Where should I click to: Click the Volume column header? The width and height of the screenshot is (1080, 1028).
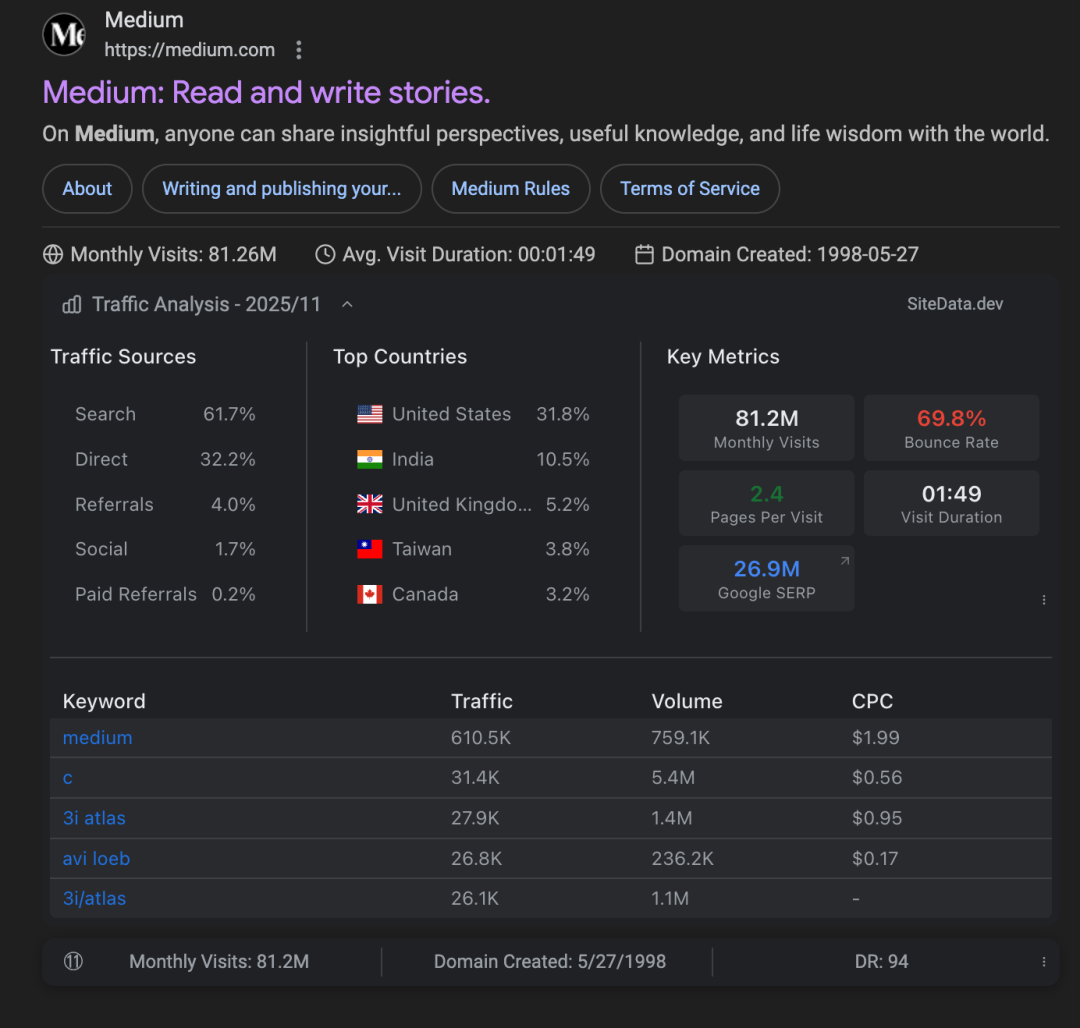(x=687, y=701)
